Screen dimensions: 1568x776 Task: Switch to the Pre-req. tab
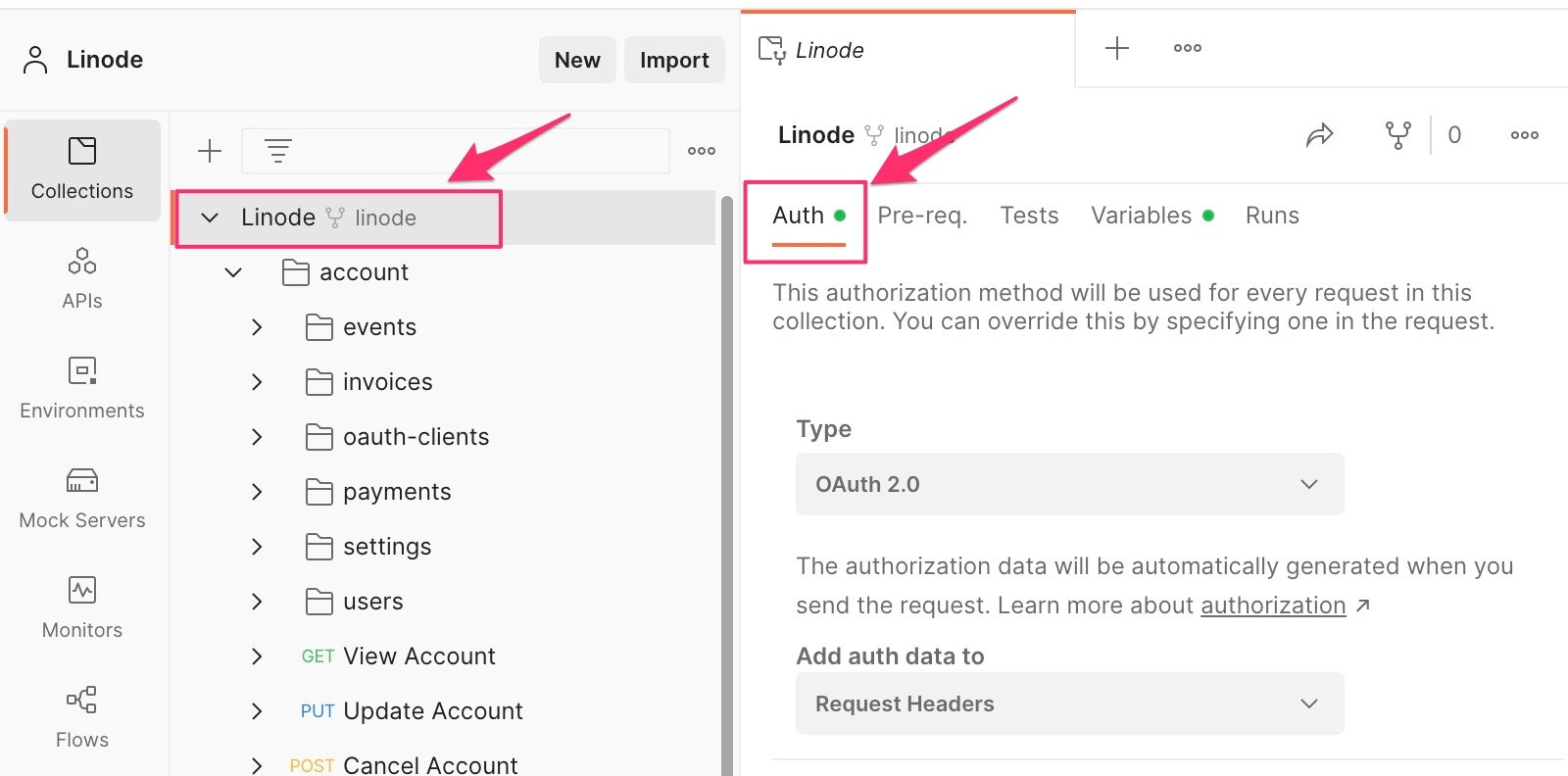(x=922, y=216)
